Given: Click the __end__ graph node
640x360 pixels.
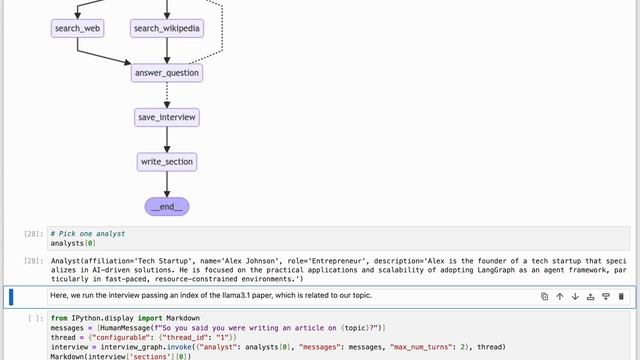Looking at the screenshot, I should (167, 207).
